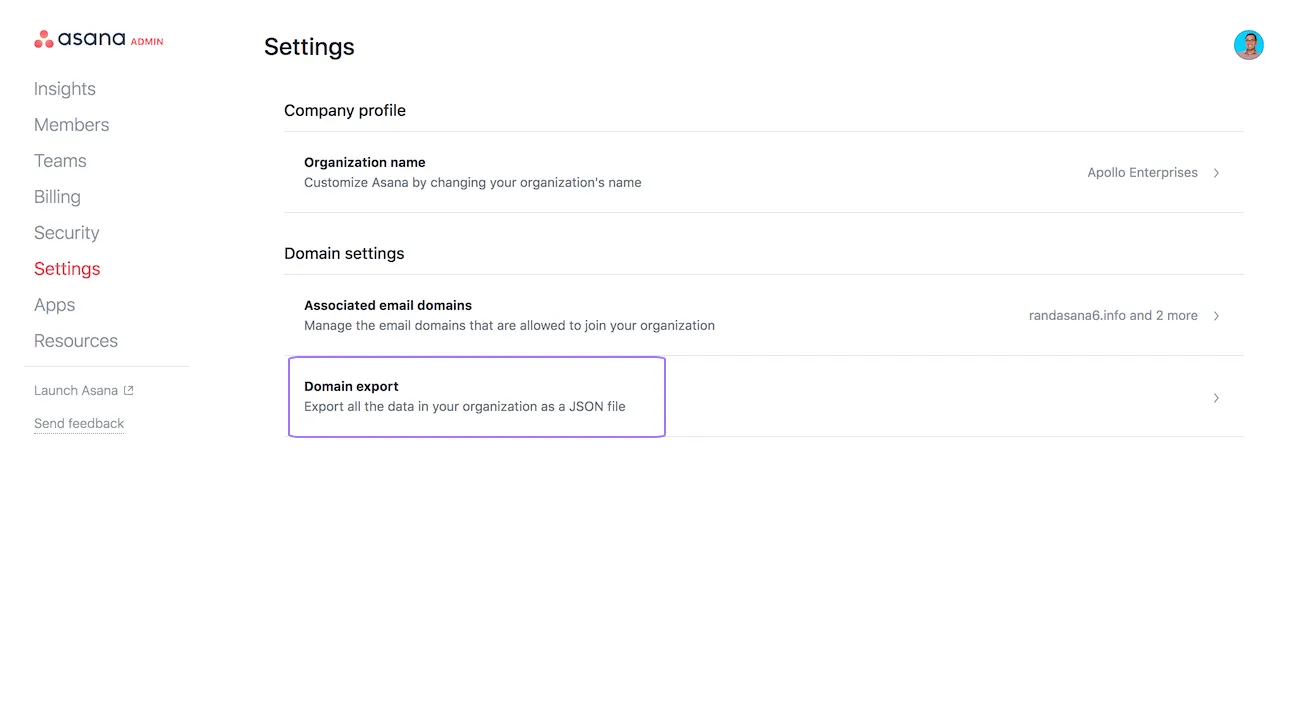Click the Apollo Enterprises organization value
This screenshot has height=728, width=1289.
(1141, 172)
